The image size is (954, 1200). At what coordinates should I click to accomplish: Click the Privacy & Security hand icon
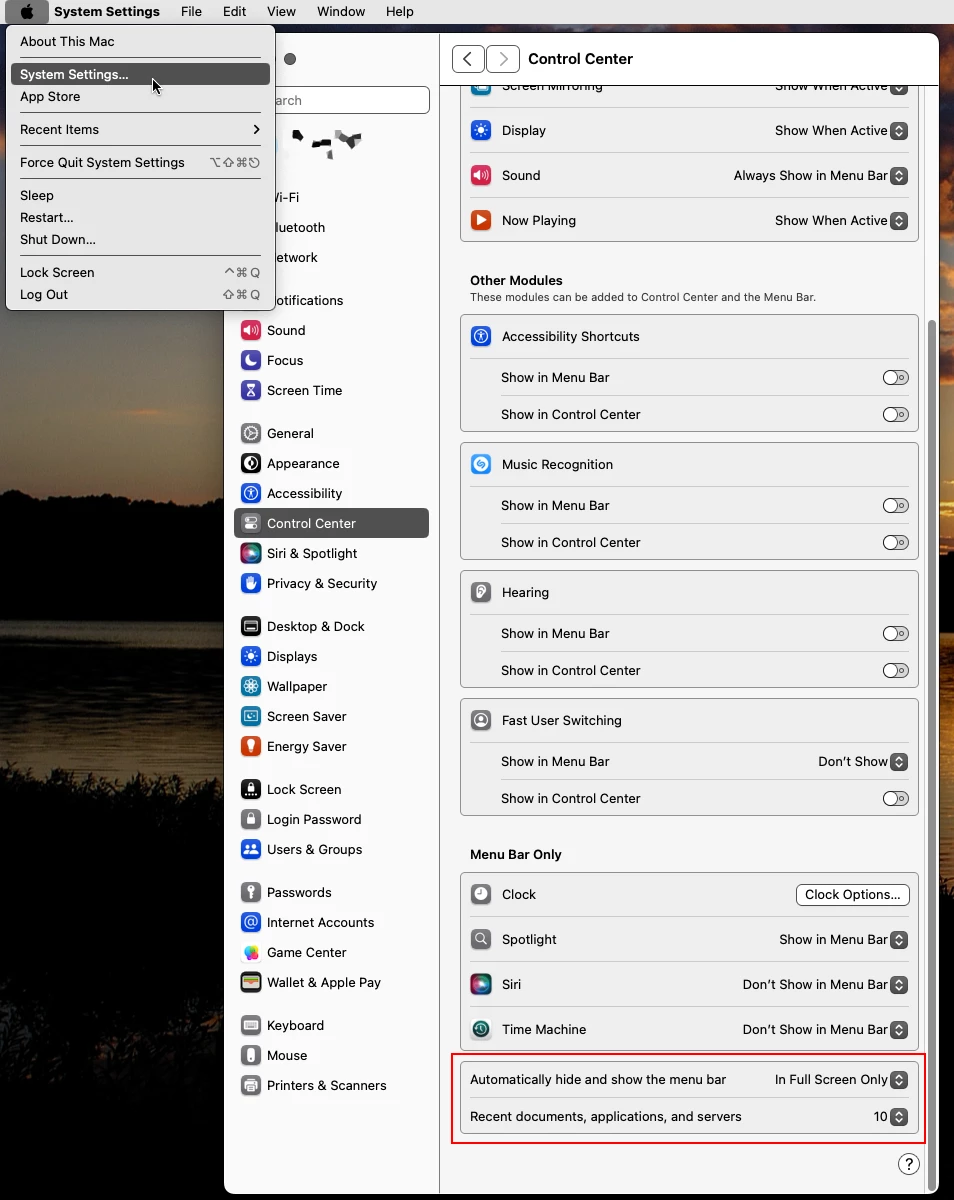pyautogui.click(x=251, y=583)
